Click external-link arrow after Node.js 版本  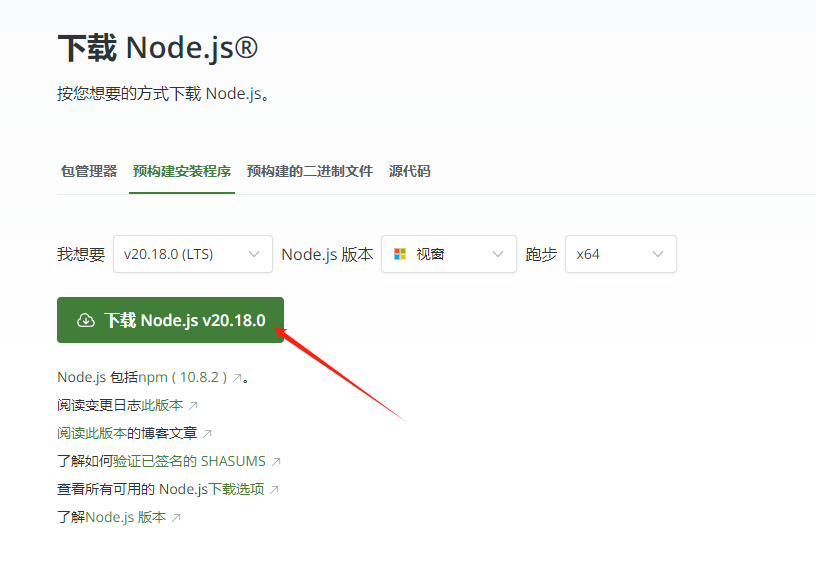coord(176,518)
